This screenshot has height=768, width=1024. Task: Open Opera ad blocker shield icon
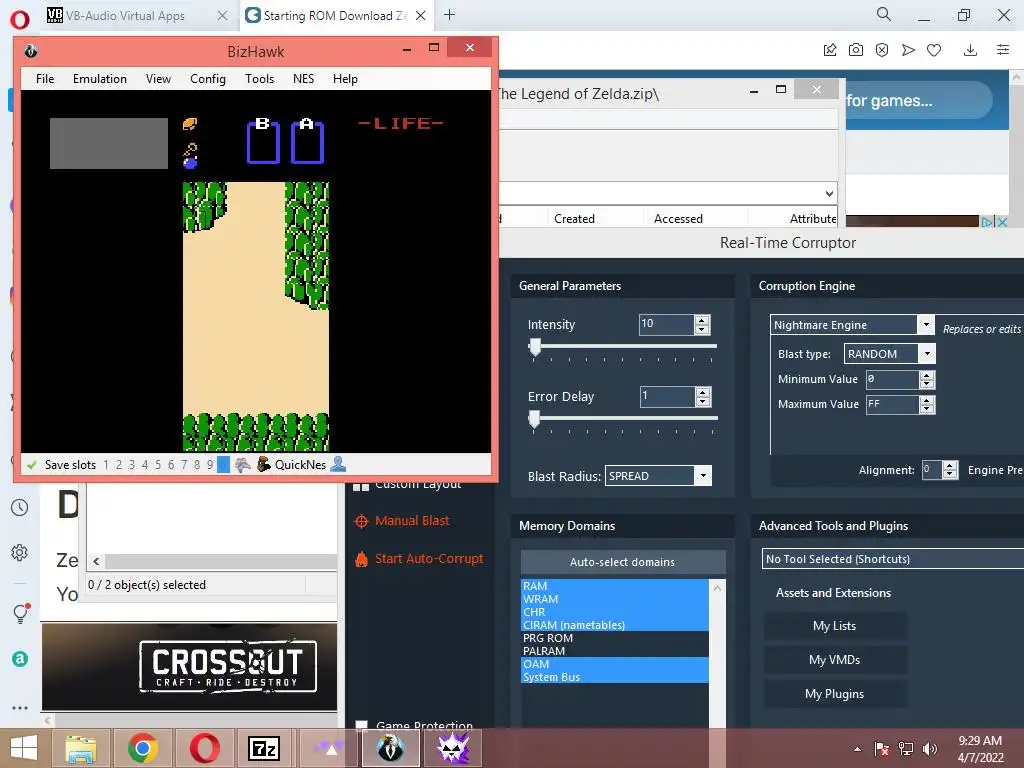click(x=882, y=50)
